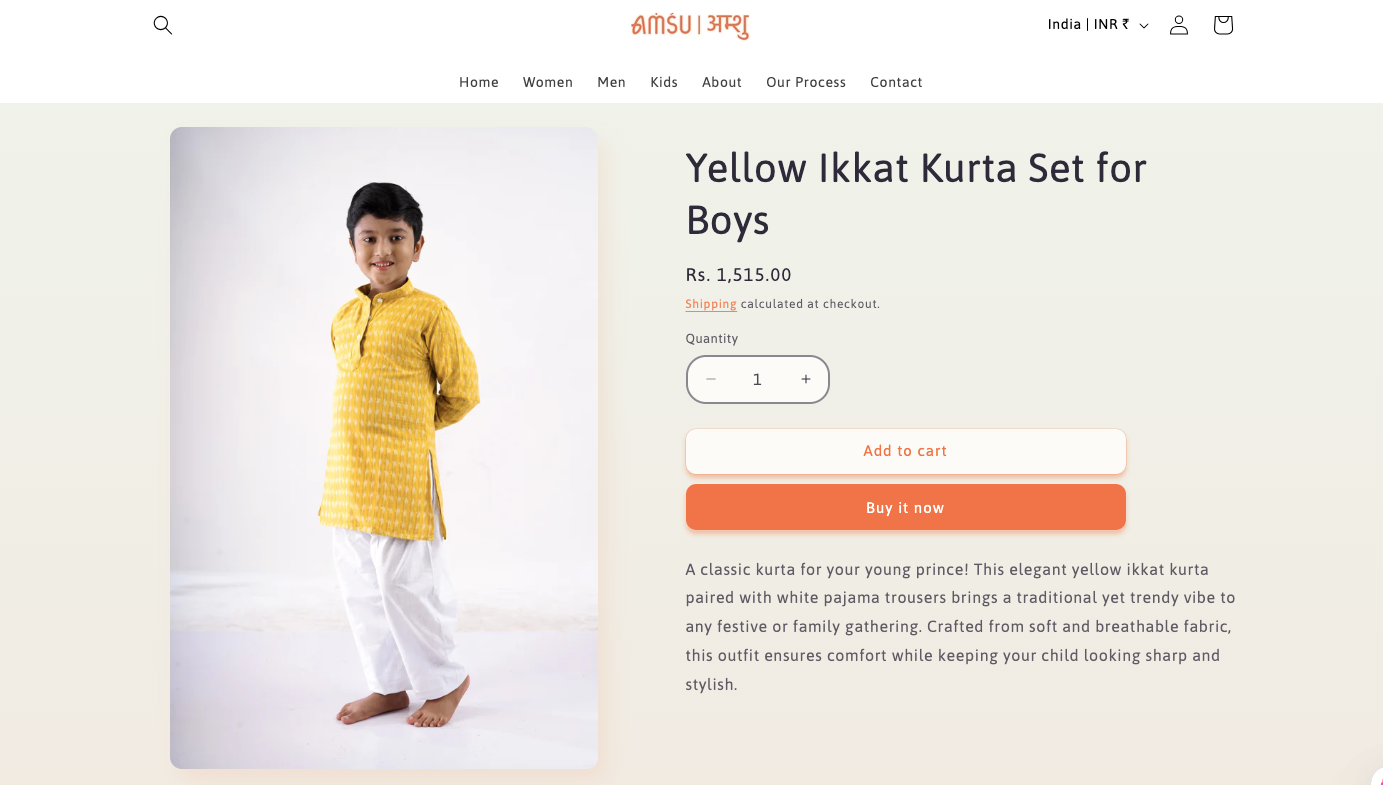
Task: Open the Home menu item
Action: tap(479, 82)
